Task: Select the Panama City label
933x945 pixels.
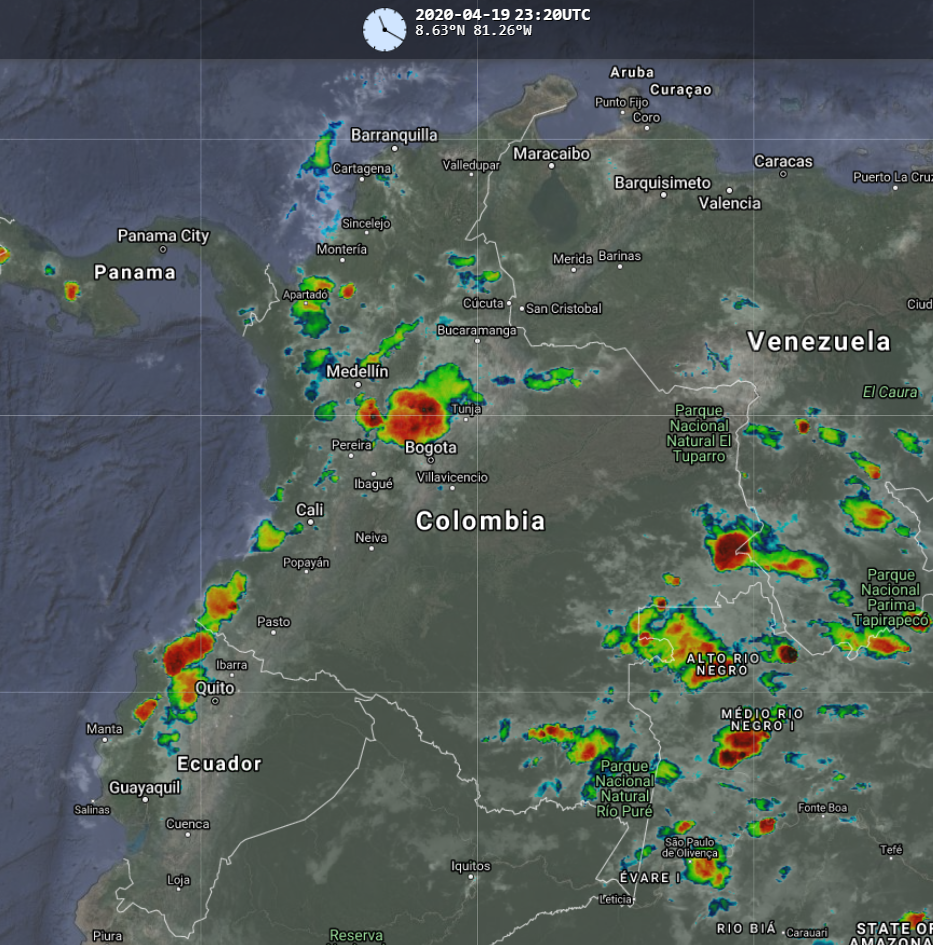Action: 164,236
